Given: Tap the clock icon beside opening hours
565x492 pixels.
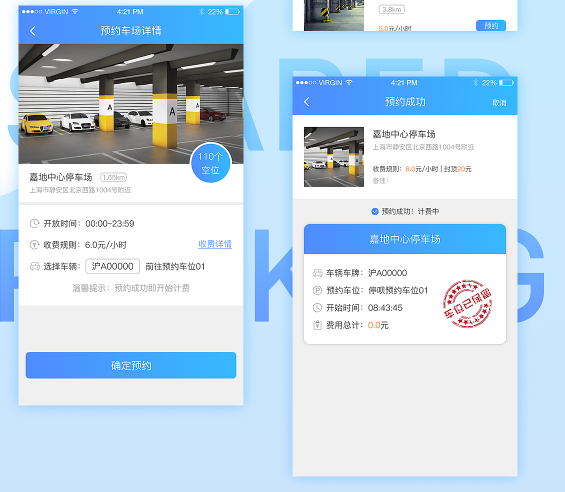Looking at the screenshot, I should coord(34,223).
